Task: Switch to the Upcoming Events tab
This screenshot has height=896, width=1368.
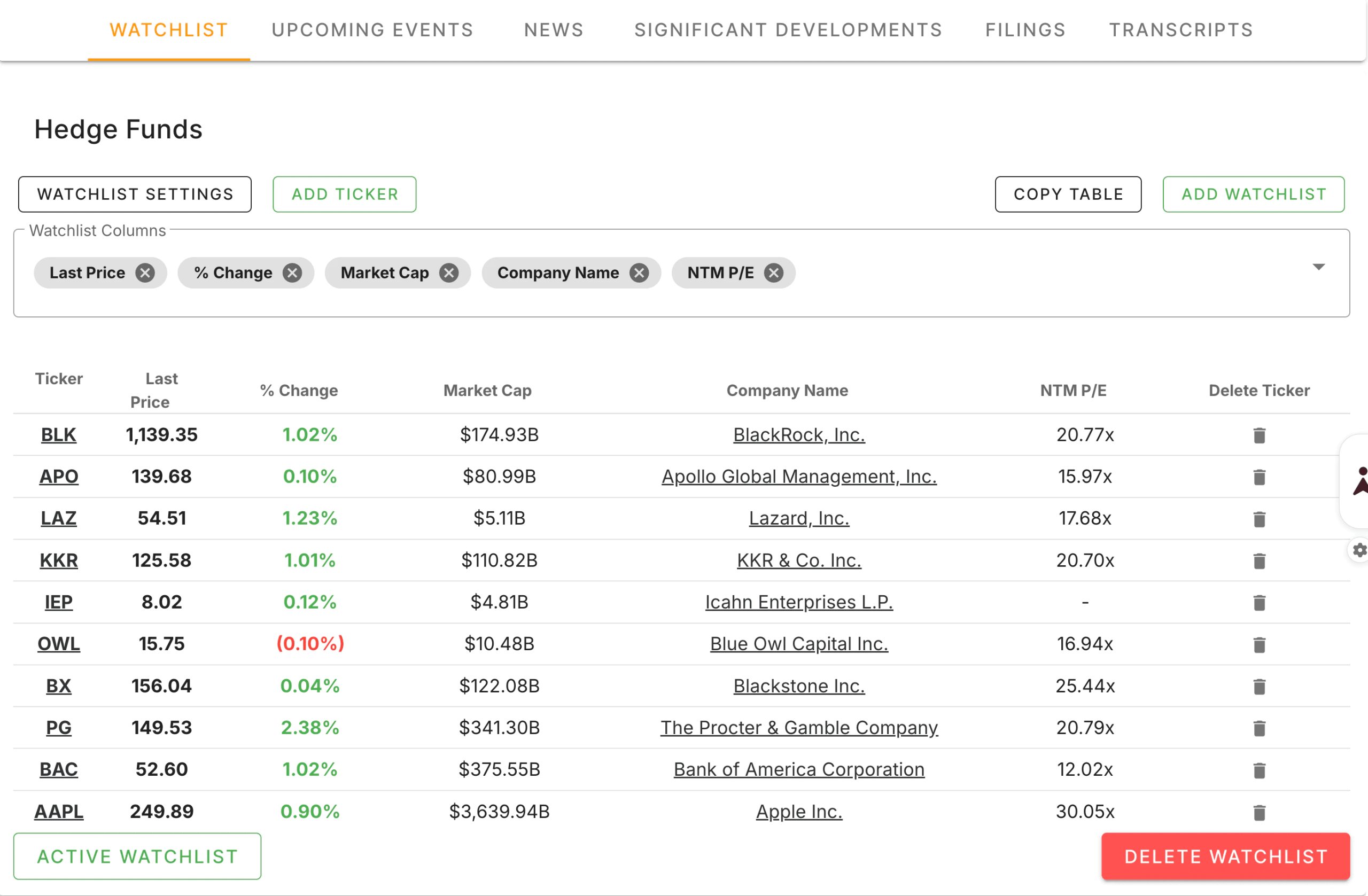Action: 372,30
